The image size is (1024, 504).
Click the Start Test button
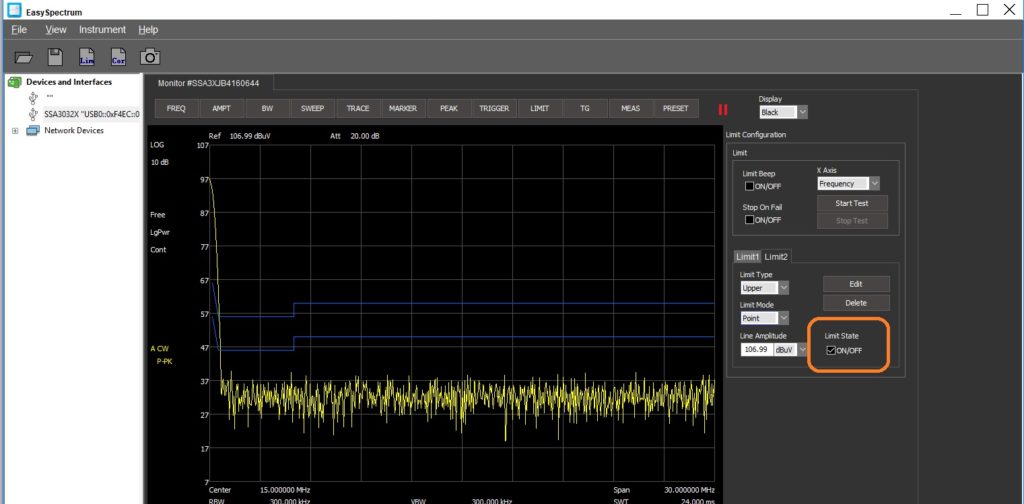(x=852, y=204)
